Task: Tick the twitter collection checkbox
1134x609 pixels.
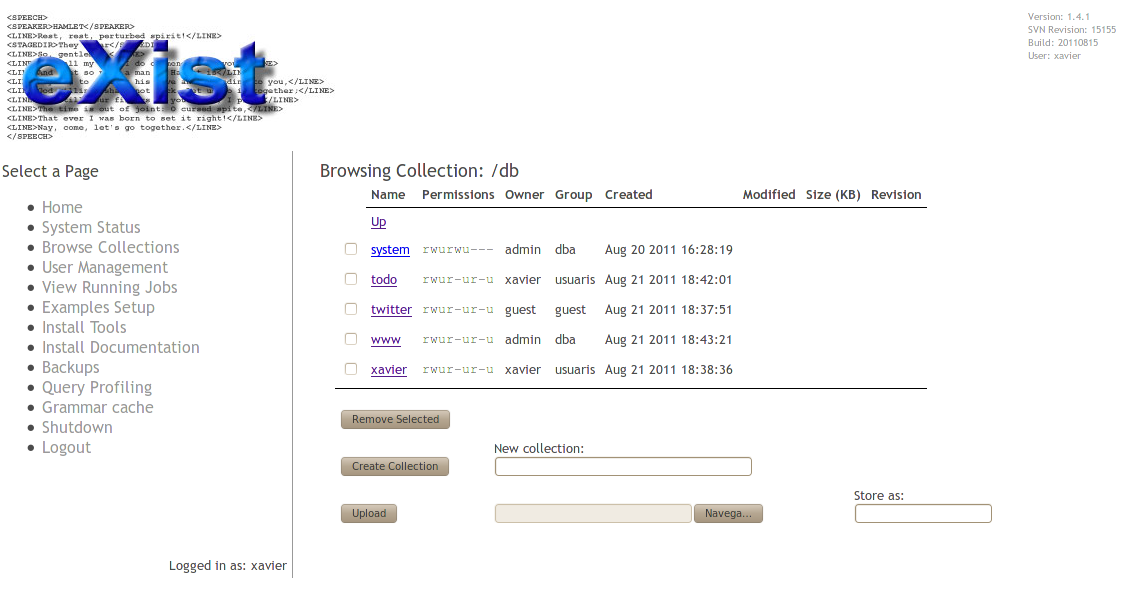Action: [x=351, y=309]
